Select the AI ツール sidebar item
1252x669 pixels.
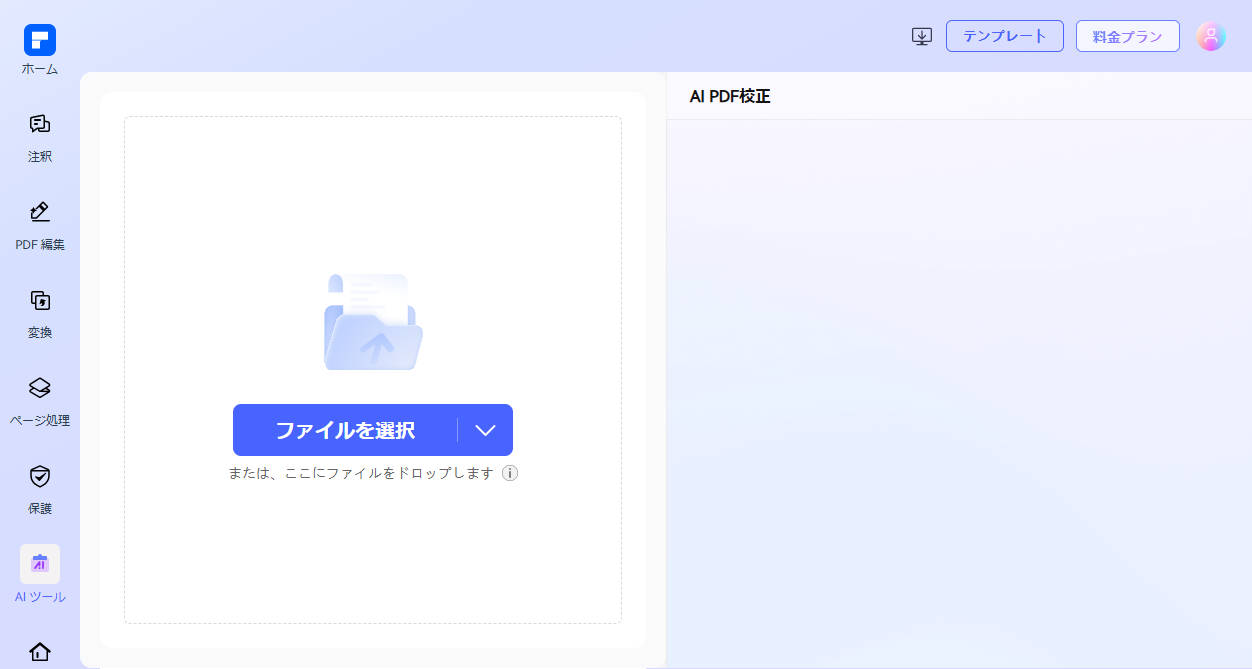click(x=40, y=575)
